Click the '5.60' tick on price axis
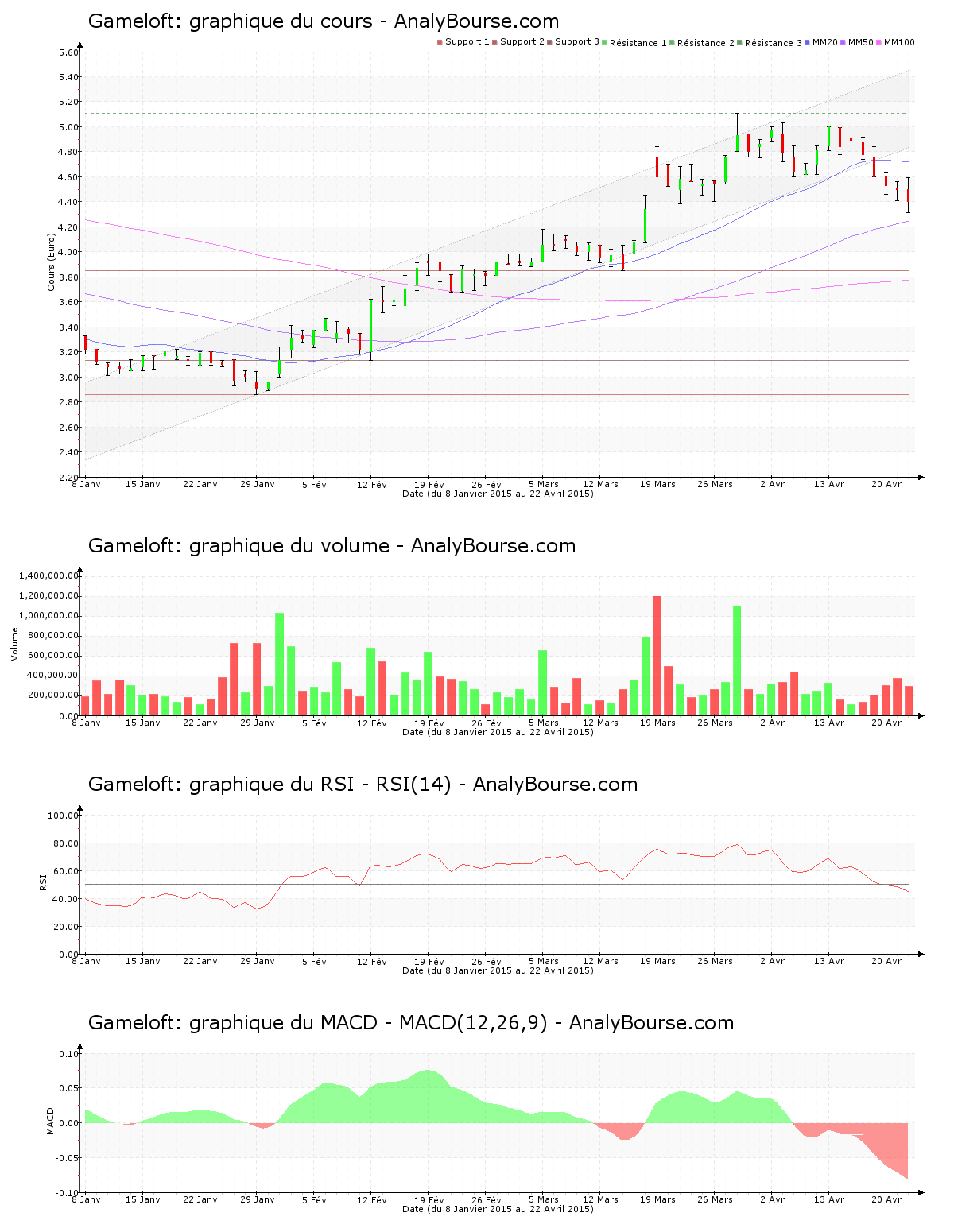Viewport: 954px width, 1232px height. [68, 52]
